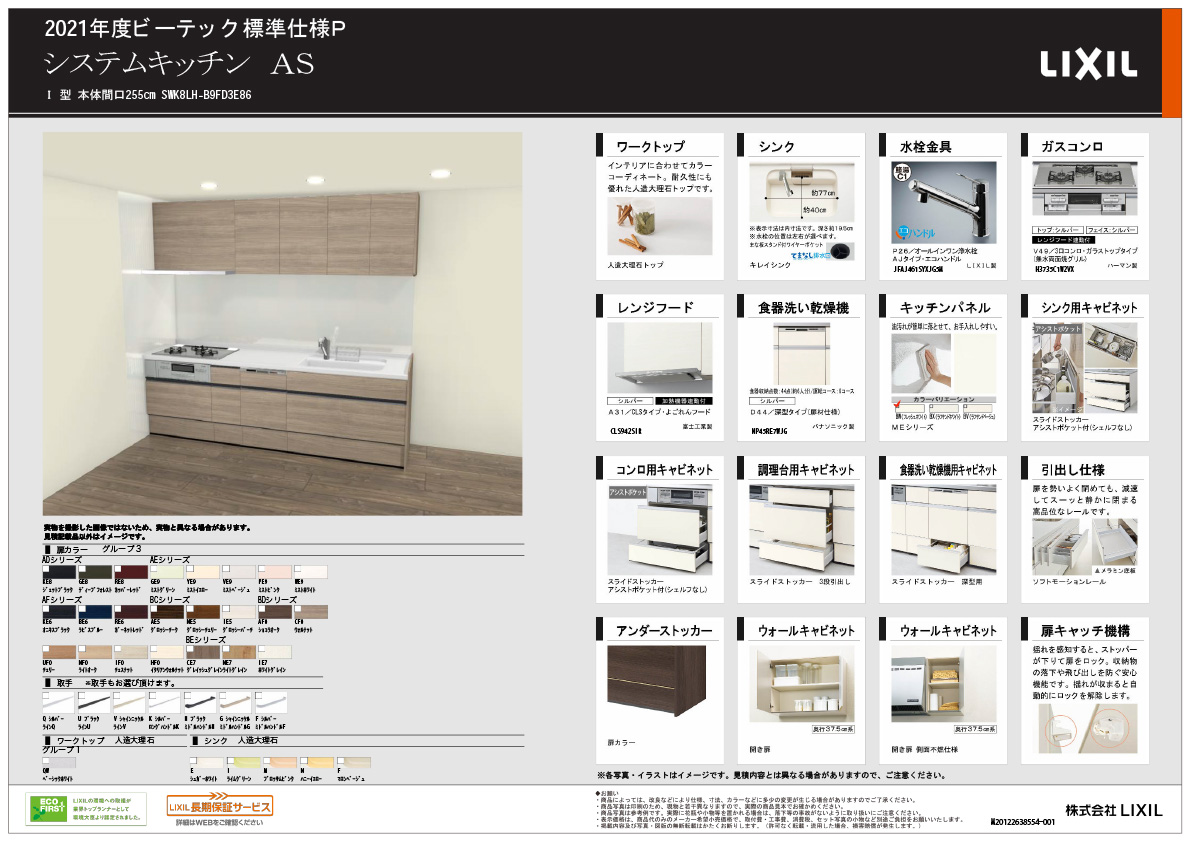This screenshot has height=842, width=1191.
Task: Tick the GE8 ディープフォレスト swatch checkbox
Action: [81, 568]
